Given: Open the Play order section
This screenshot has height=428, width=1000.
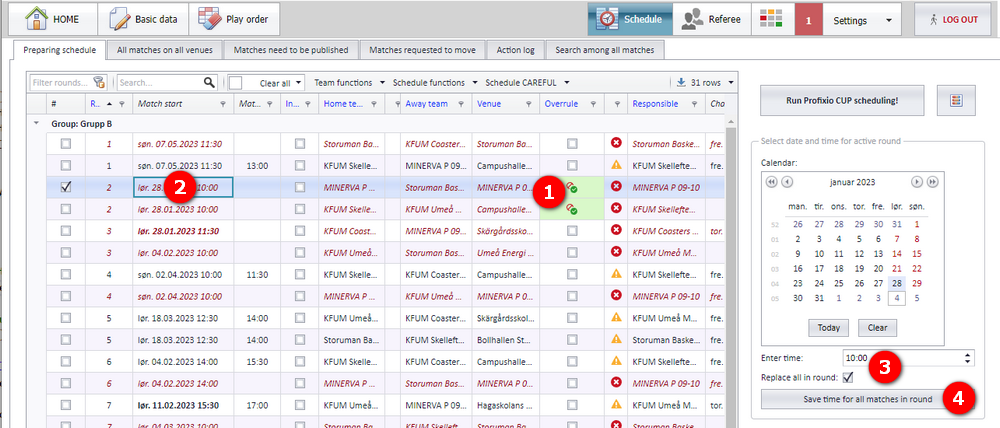Looking at the screenshot, I should click(x=234, y=19).
